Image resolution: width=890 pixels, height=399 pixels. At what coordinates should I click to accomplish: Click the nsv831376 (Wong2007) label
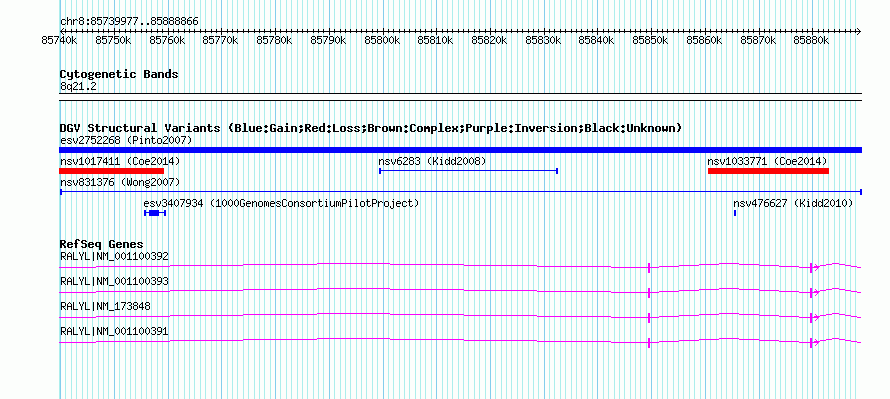click(120, 182)
